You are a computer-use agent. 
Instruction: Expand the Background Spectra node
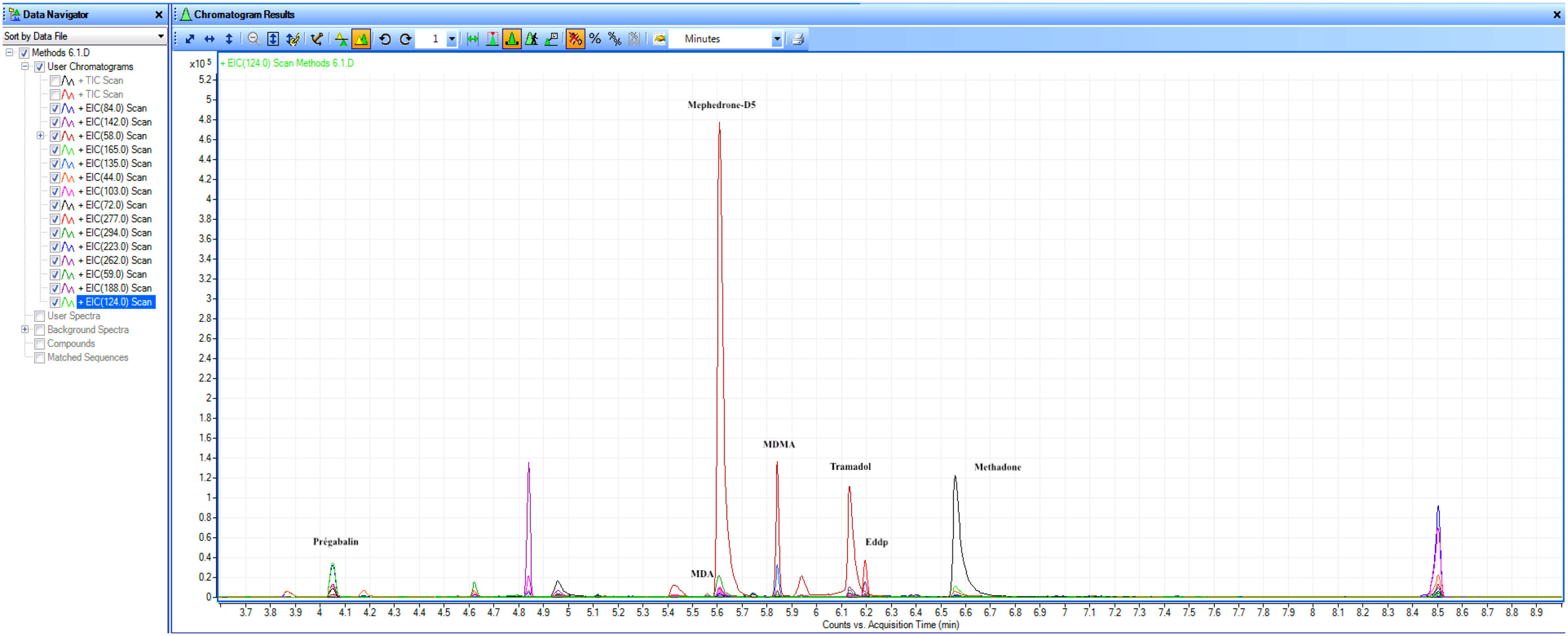25,330
